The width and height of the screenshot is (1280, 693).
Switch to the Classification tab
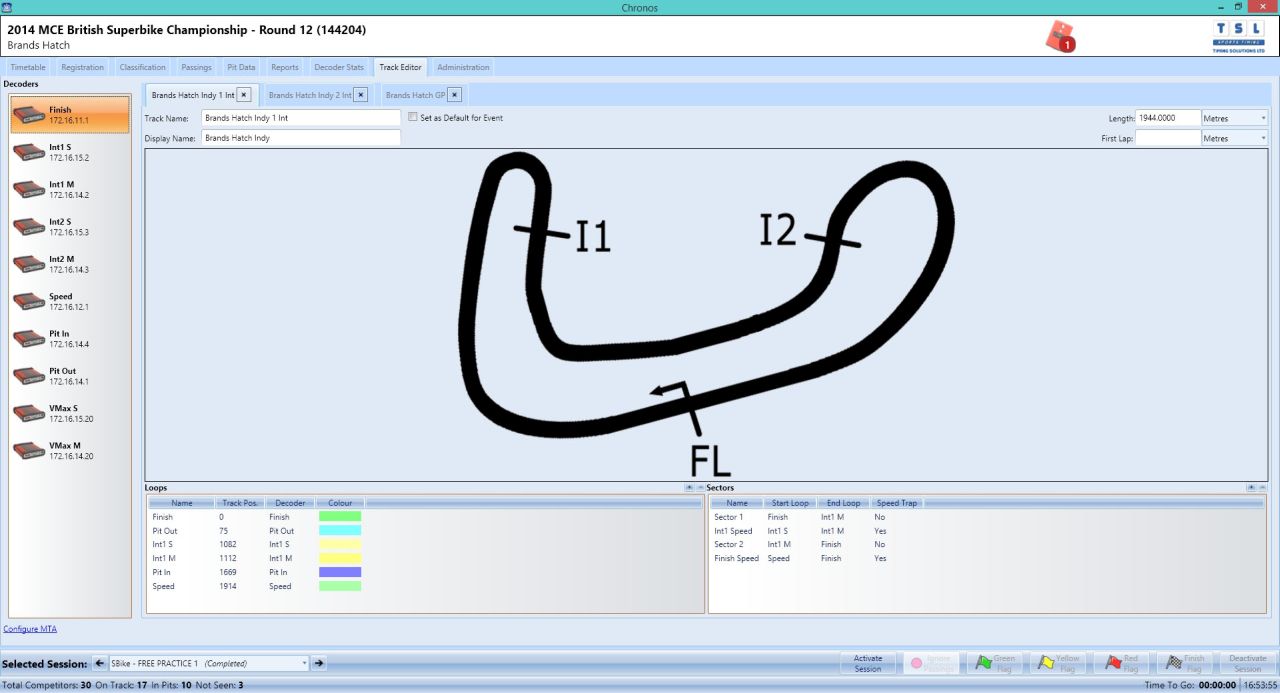coord(142,67)
